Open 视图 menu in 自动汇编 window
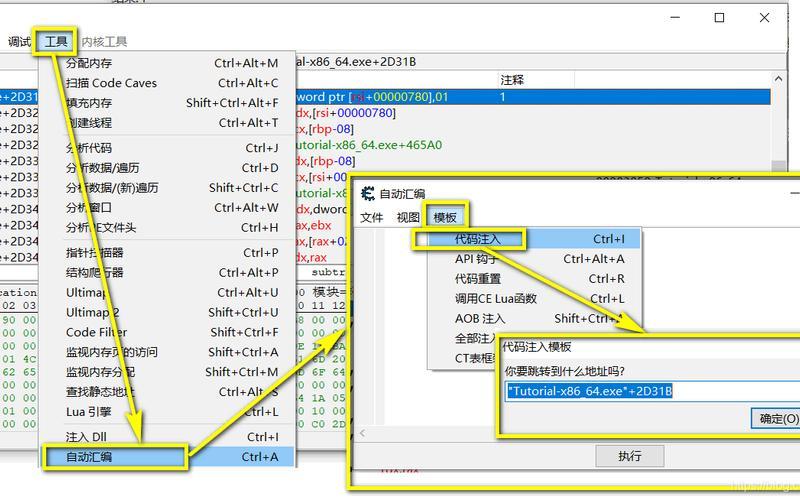 408,218
